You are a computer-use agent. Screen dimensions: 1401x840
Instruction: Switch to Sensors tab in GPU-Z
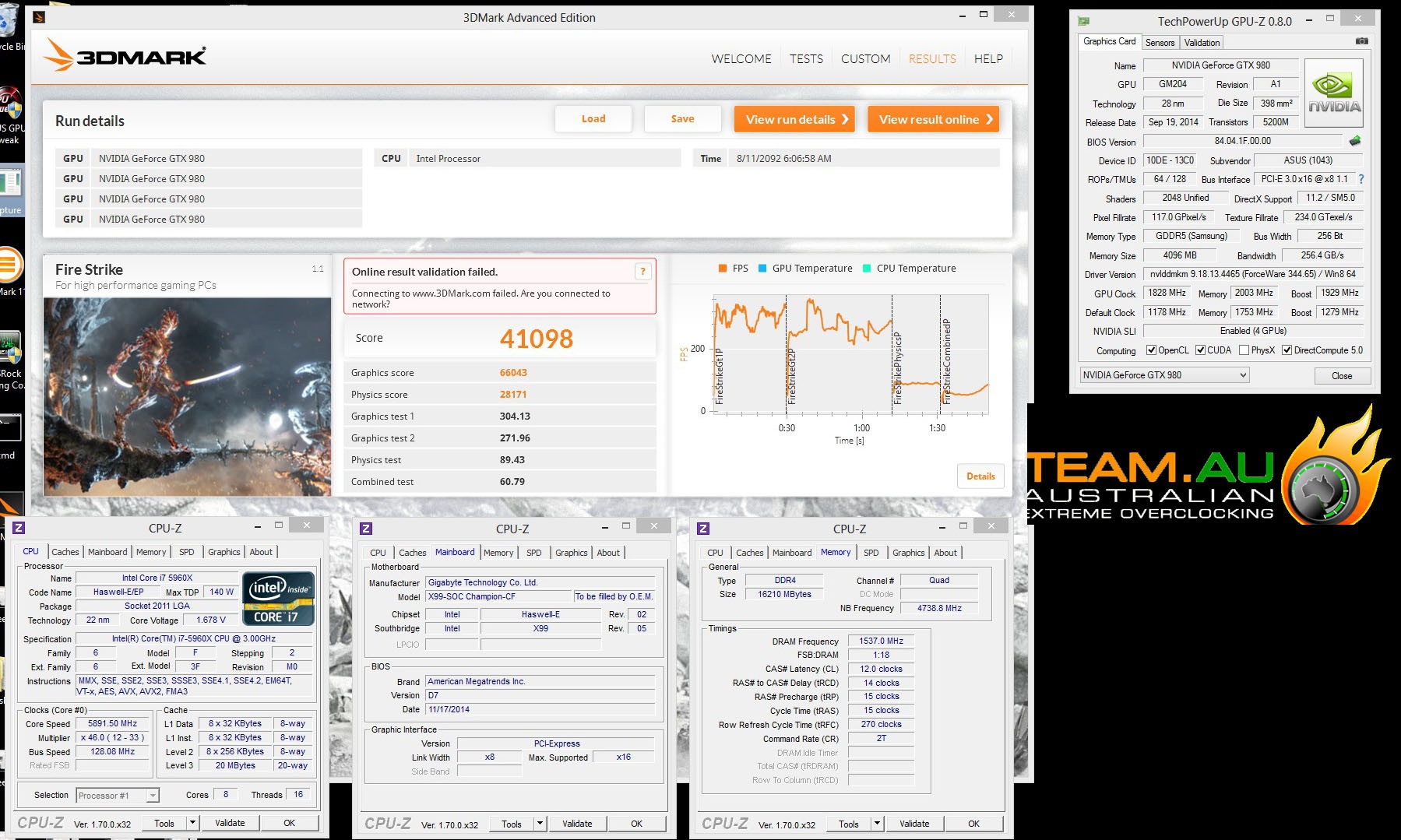1160,42
